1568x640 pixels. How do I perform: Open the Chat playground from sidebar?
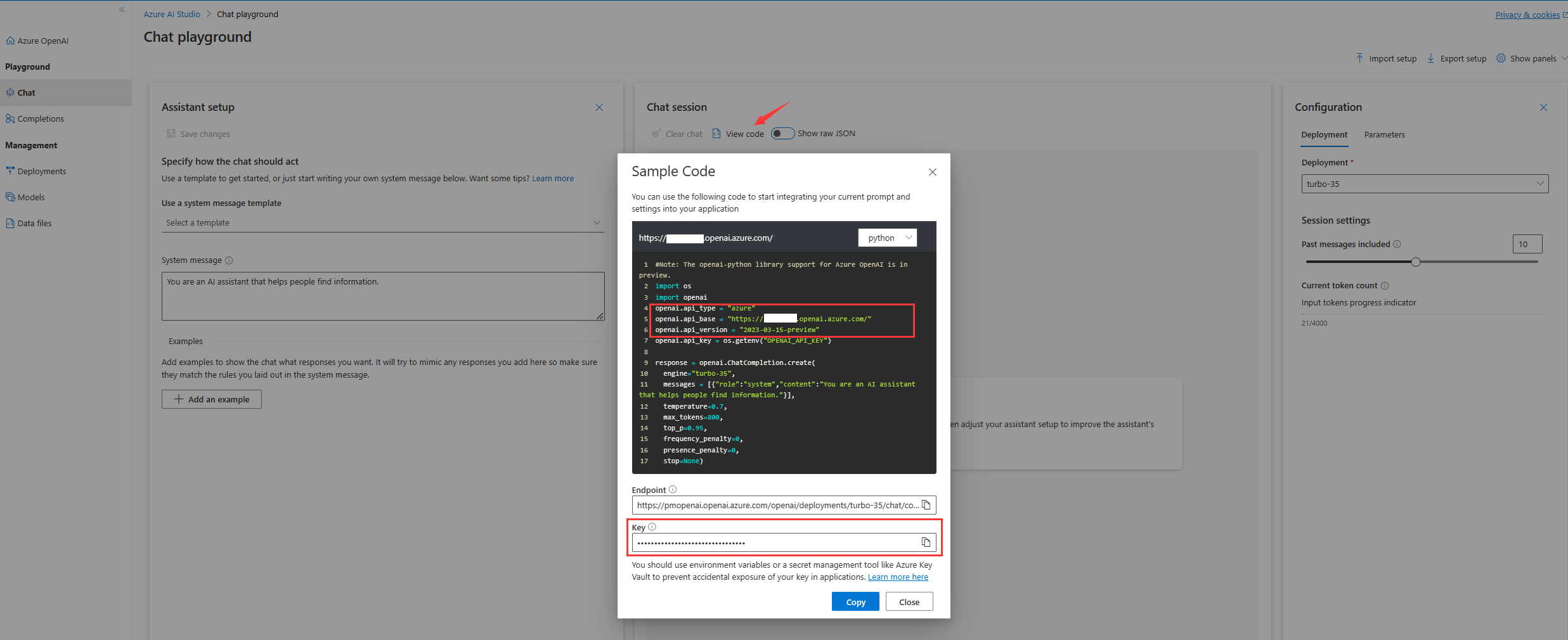(x=65, y=93)
